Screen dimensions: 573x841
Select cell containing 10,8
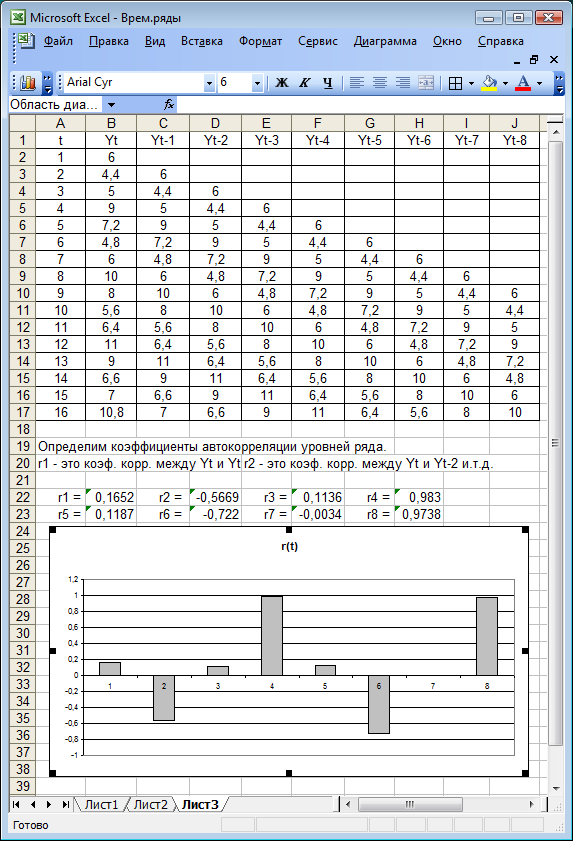click(x=111, y=412)
